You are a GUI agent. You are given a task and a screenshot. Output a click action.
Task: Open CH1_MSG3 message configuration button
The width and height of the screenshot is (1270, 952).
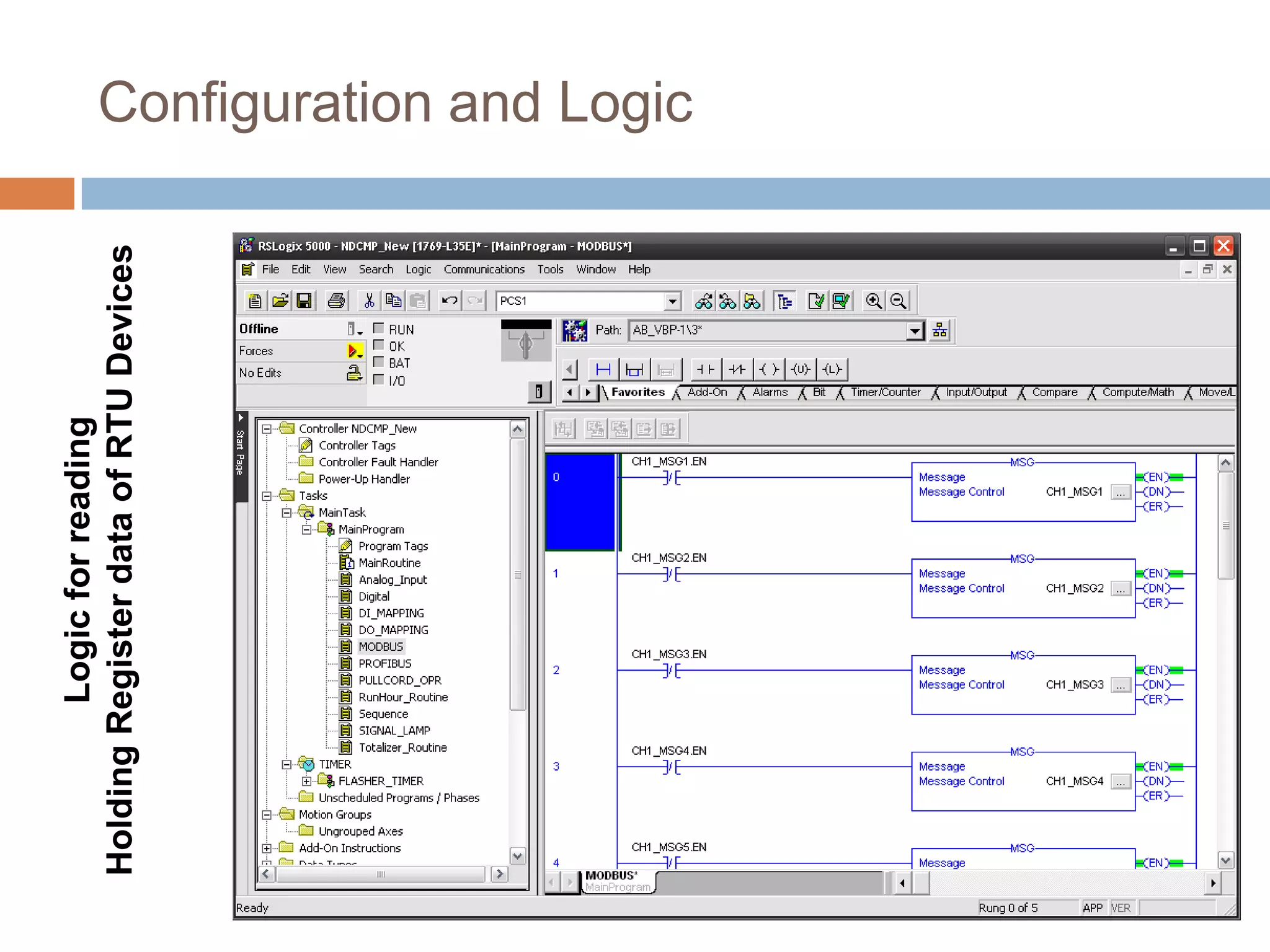click(1121, 685)
